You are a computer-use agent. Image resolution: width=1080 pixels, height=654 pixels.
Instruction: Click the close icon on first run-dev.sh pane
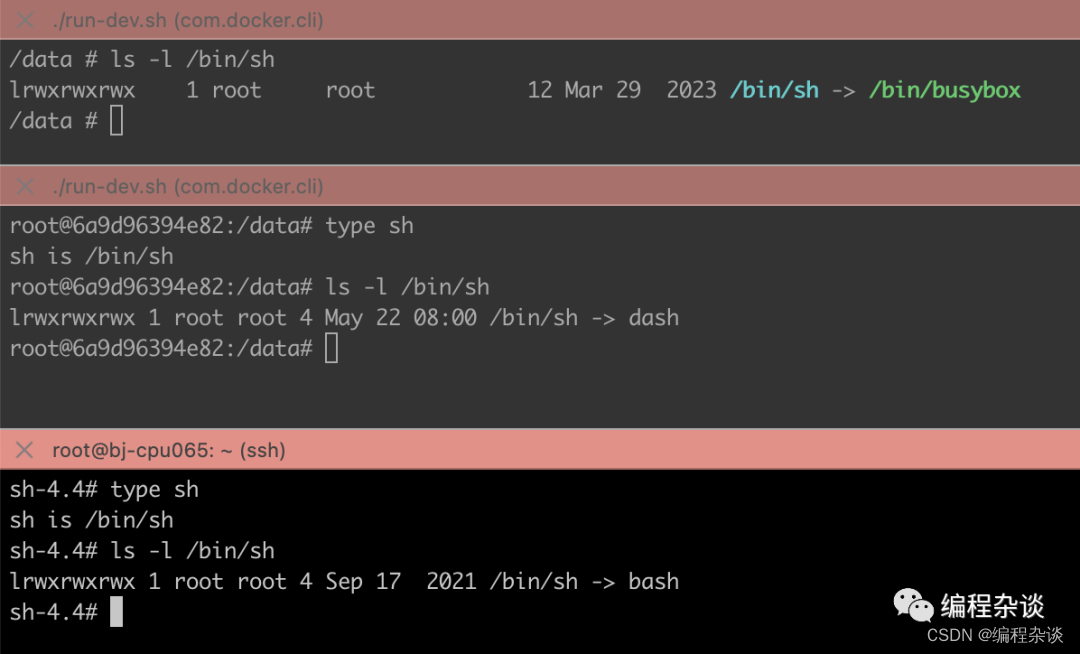[24, 20]
